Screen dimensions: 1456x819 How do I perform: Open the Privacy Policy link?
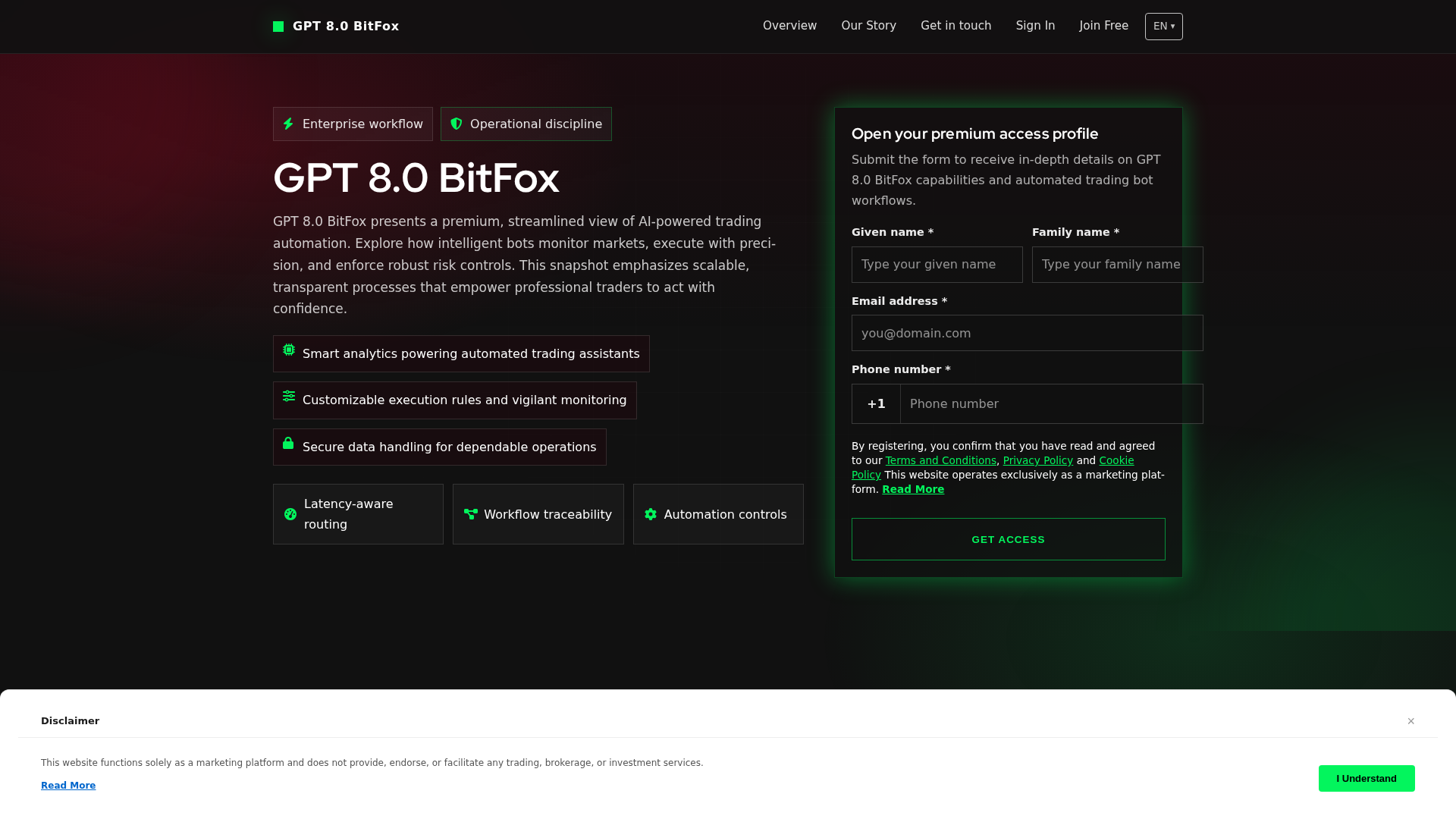pyautogui.click(x=1037, y=460)
